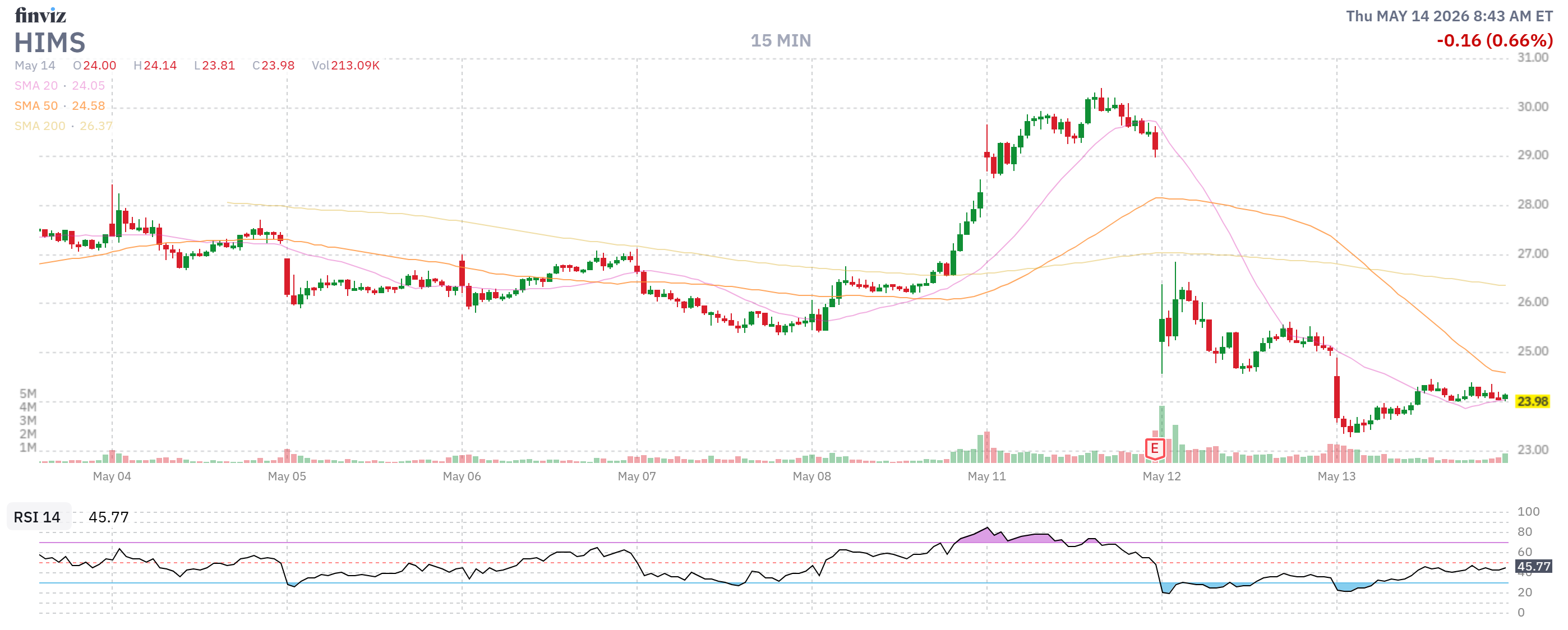Click the 0 label on the RSI axis
Image resolution: width=1568 pixels, height=630 pixels.
coord(1521,613)
